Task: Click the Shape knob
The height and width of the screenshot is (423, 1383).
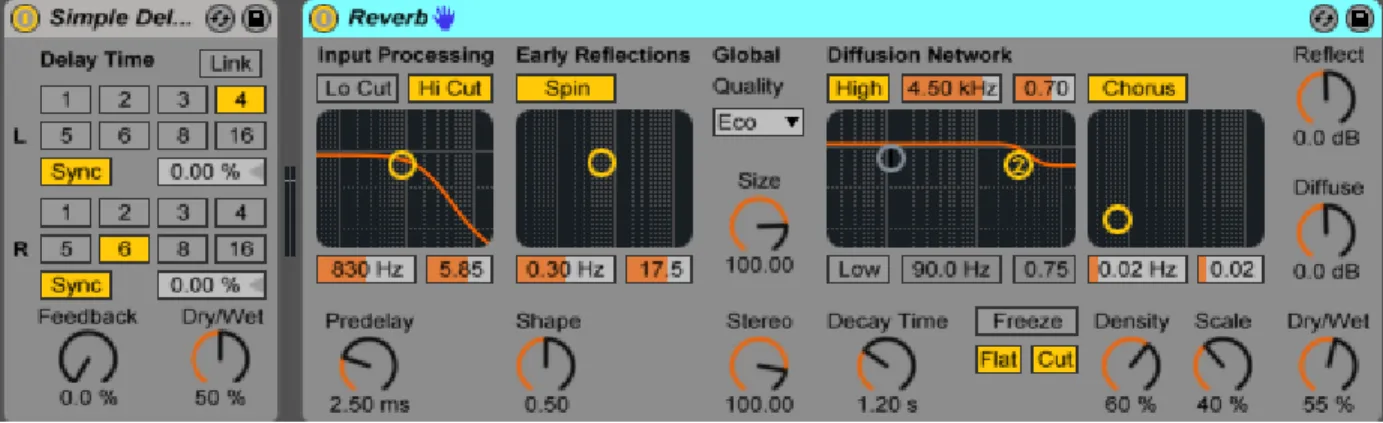Action: (546, 365)
